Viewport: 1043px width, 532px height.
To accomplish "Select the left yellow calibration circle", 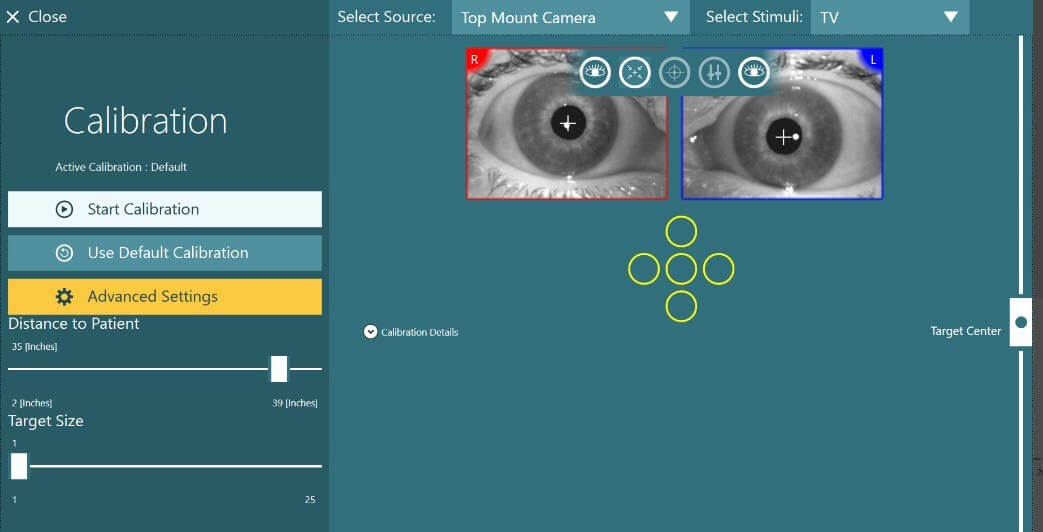I will tap(644, 269).
